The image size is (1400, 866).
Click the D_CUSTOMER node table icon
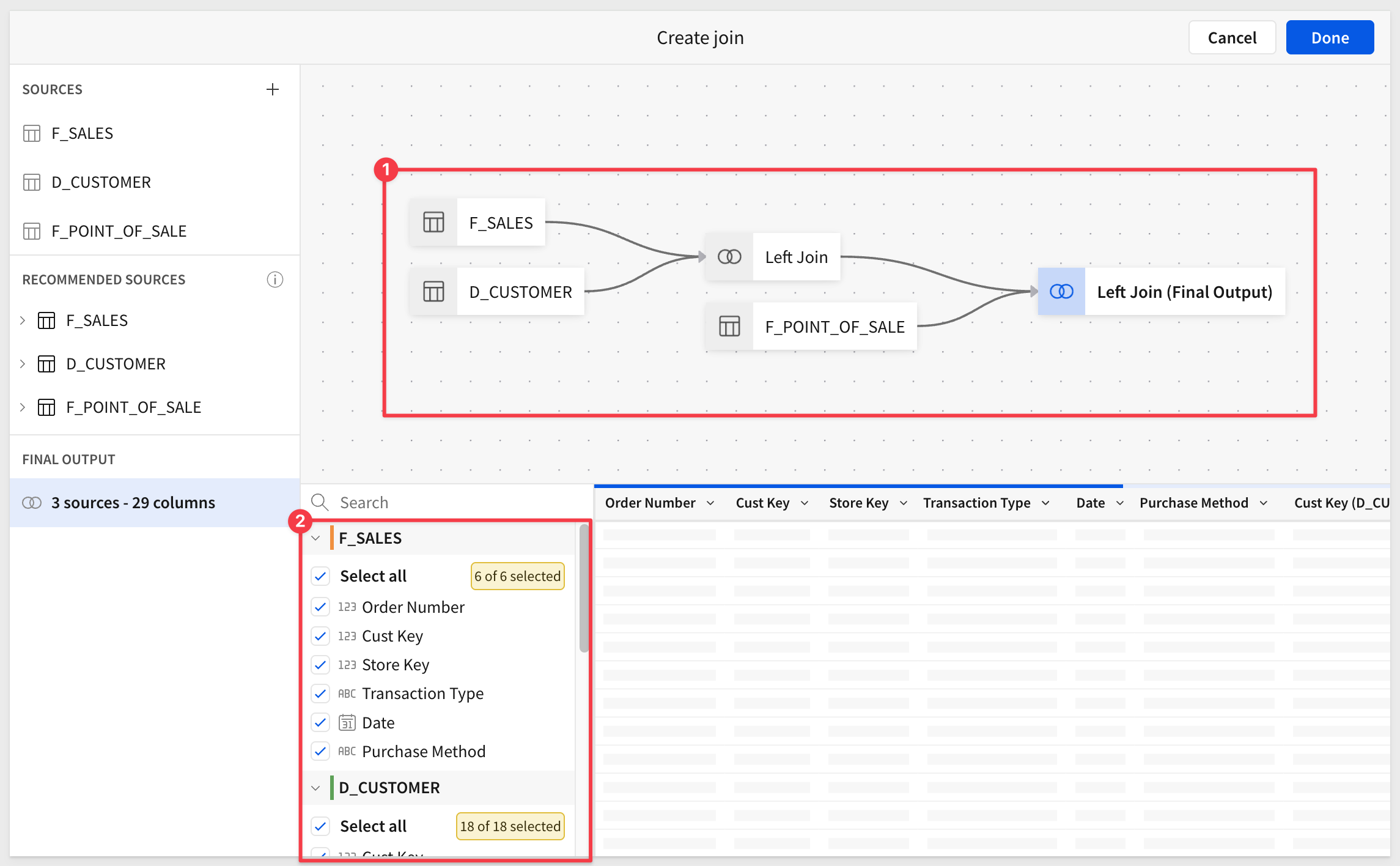(x=433, y=292)
